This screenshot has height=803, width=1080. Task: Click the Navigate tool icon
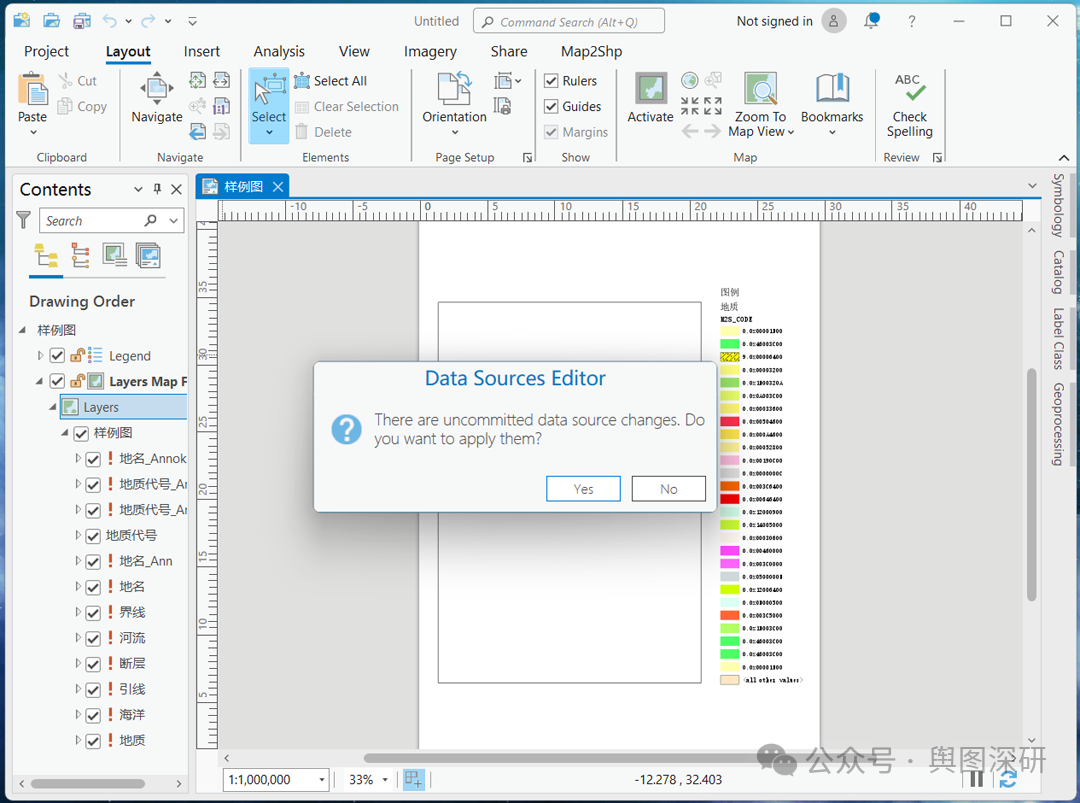coord(157,88)
